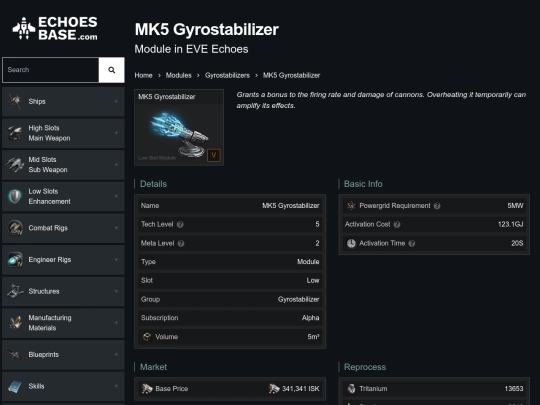This screenshot has width=540, height=405.
Task: Expand the Mid Slots Sub Weapon arrow
Action: click(x=116, y=165)
